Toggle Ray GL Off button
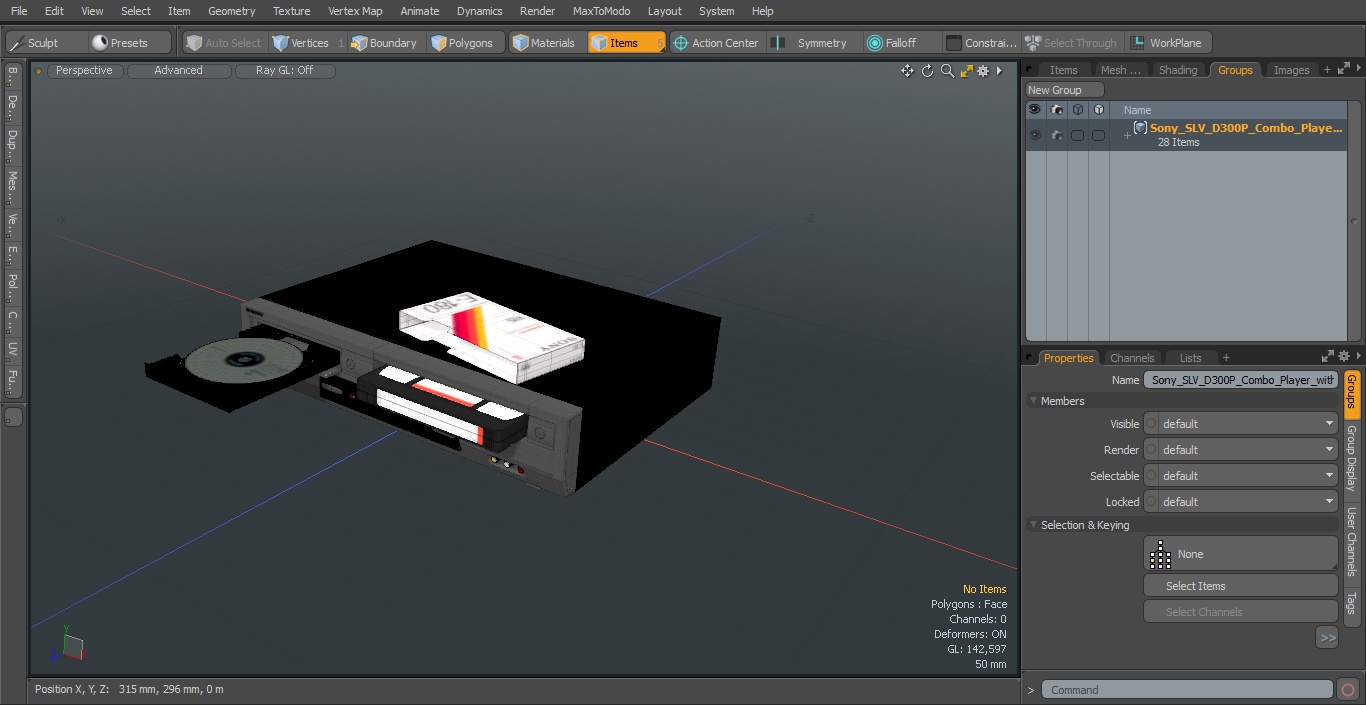The image size is (1366, 705). tap(284, 71)
